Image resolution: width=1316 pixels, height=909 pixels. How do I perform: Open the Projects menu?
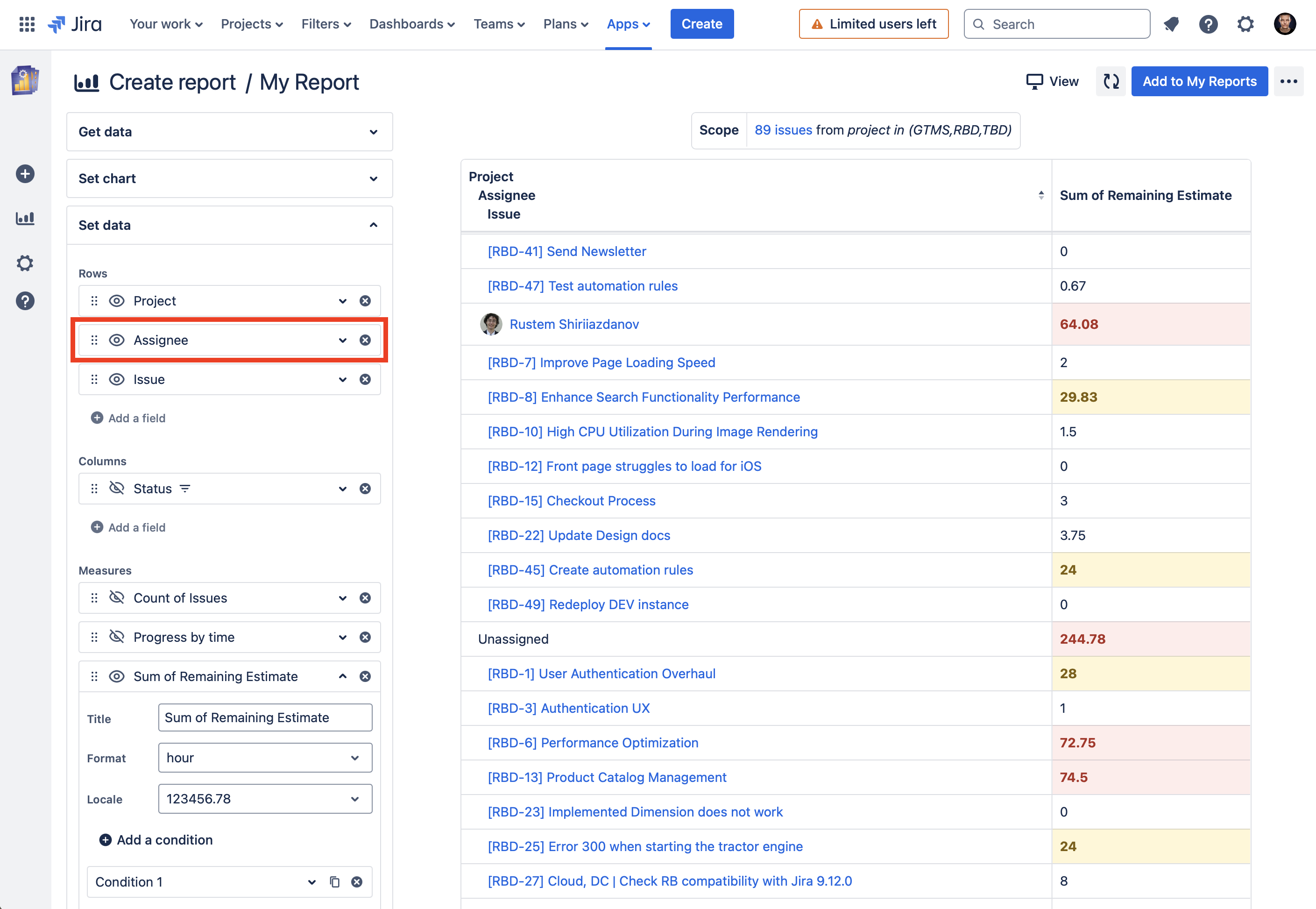click(x=252, y=24)
